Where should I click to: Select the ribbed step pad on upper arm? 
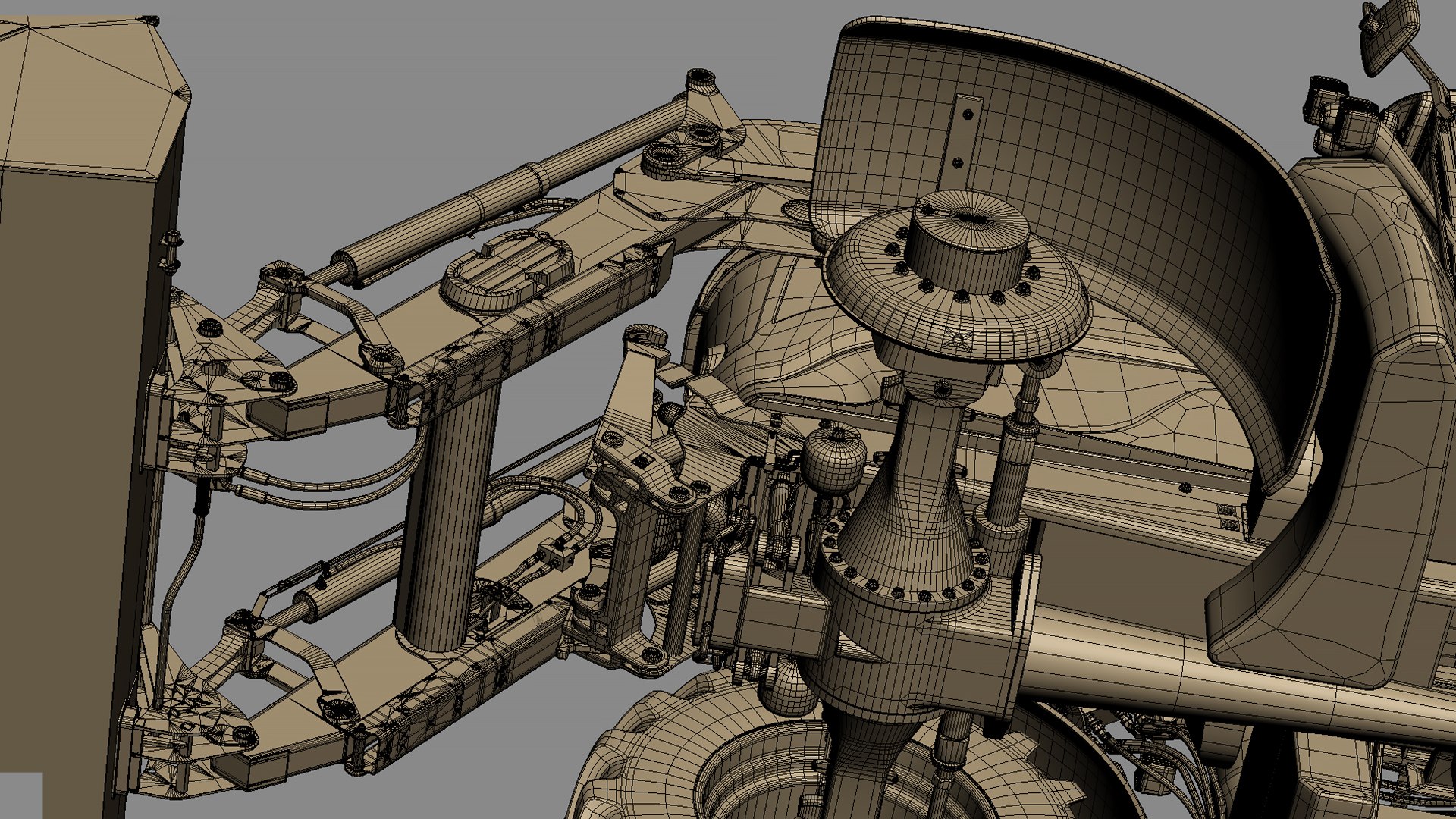(507, 271)
